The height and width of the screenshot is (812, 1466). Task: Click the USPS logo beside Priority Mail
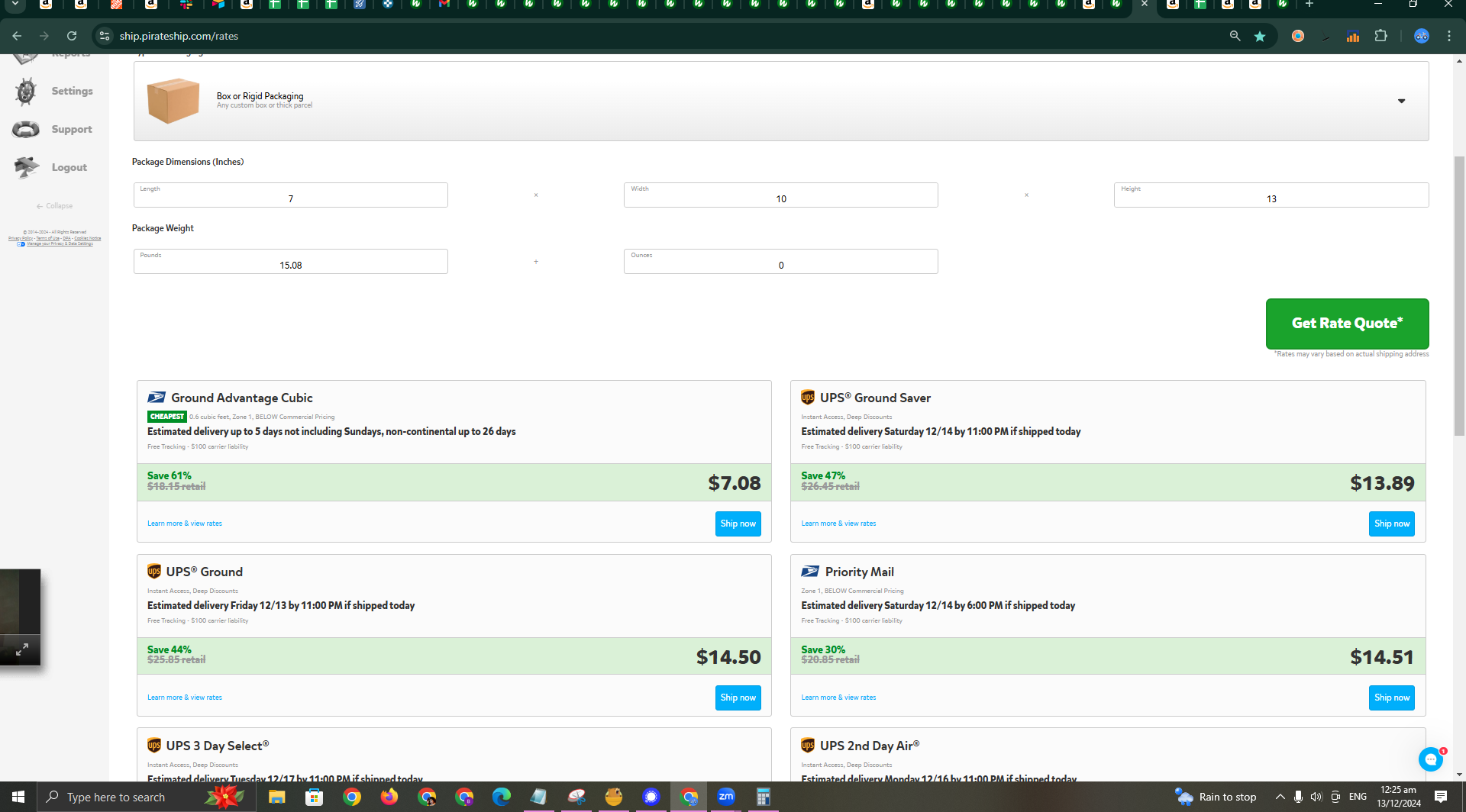coord(810,572)
